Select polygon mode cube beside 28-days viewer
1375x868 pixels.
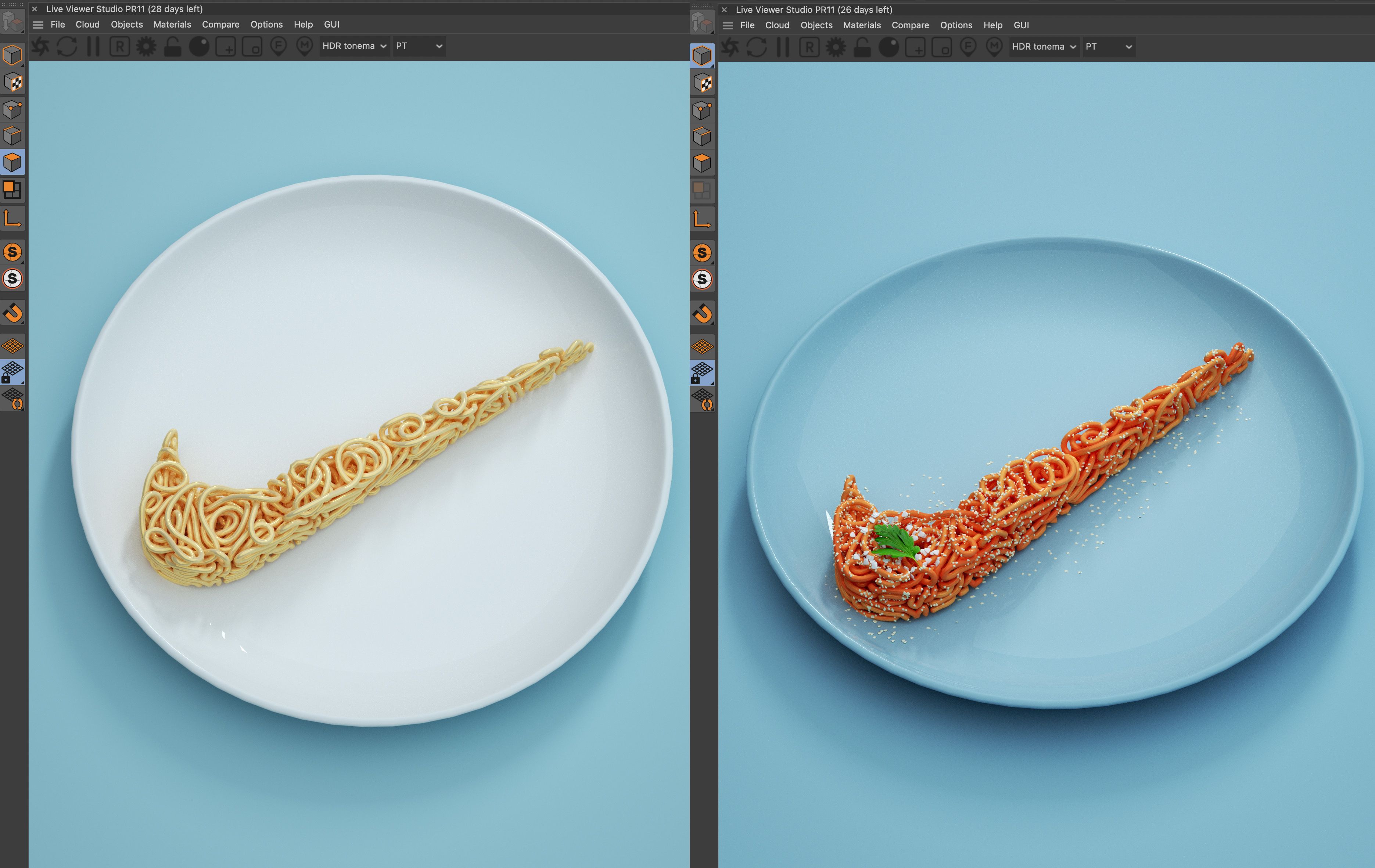coord(12,163)
